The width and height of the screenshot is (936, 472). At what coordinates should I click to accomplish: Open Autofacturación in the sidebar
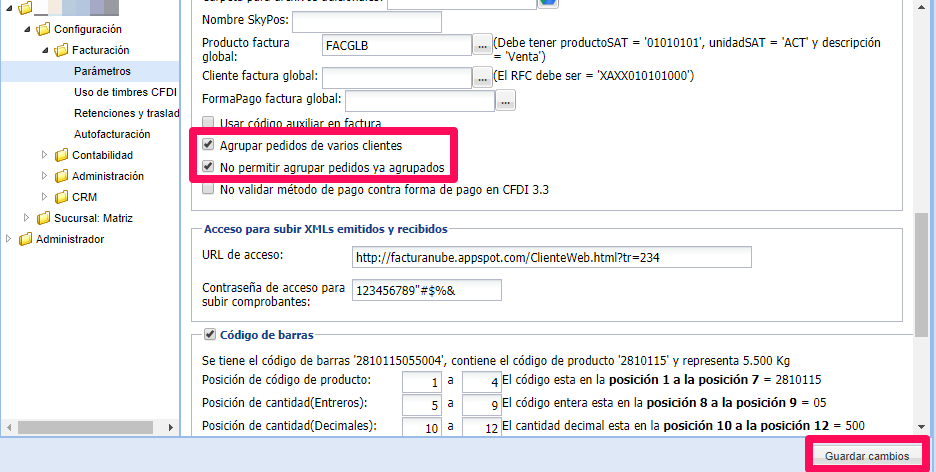(112, 134)
